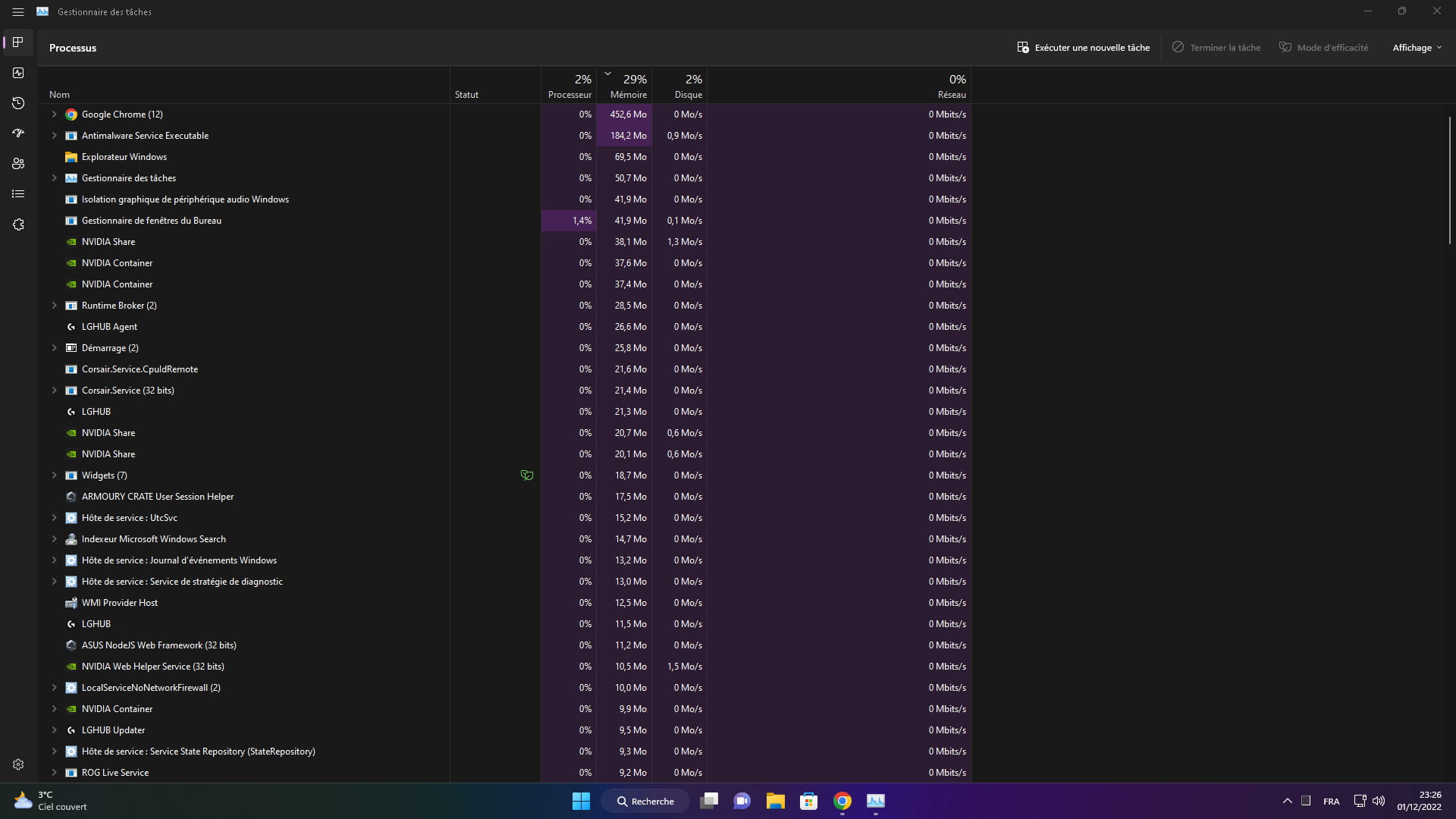This screenshot has height=819, width=1456.
Task: Click the network icon in system tray
Action: [1360, 801]
